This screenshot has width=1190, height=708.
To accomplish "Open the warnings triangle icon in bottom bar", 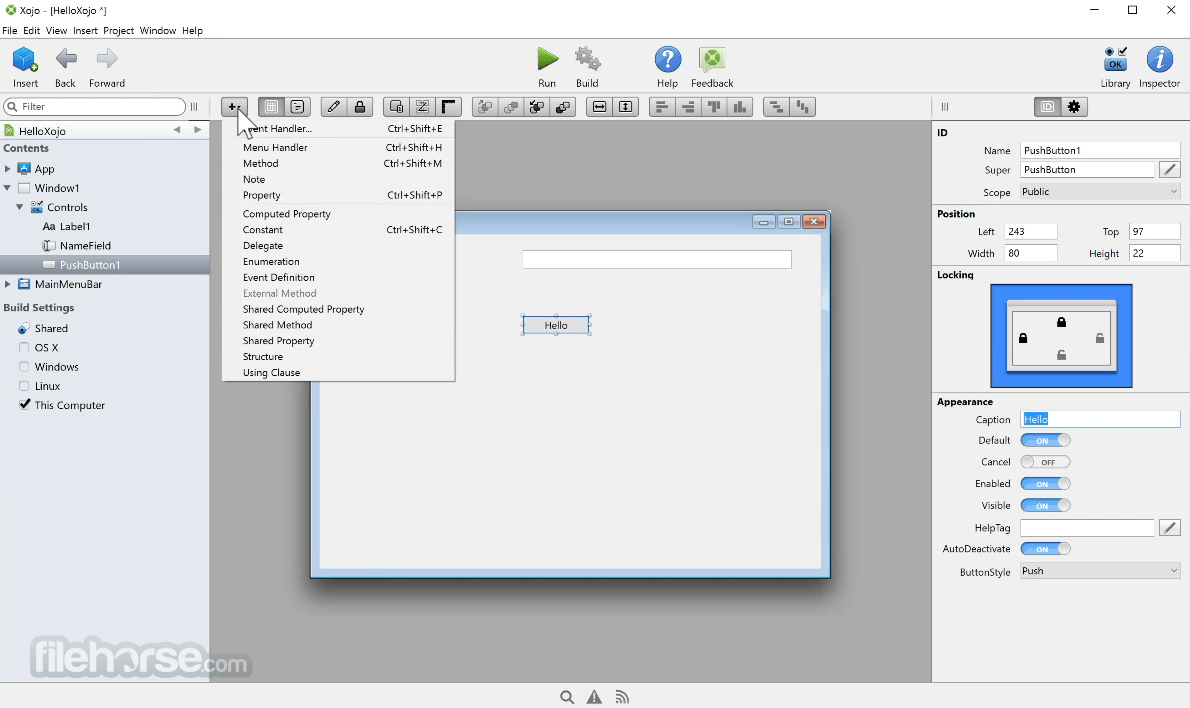I will coord(594,697).
